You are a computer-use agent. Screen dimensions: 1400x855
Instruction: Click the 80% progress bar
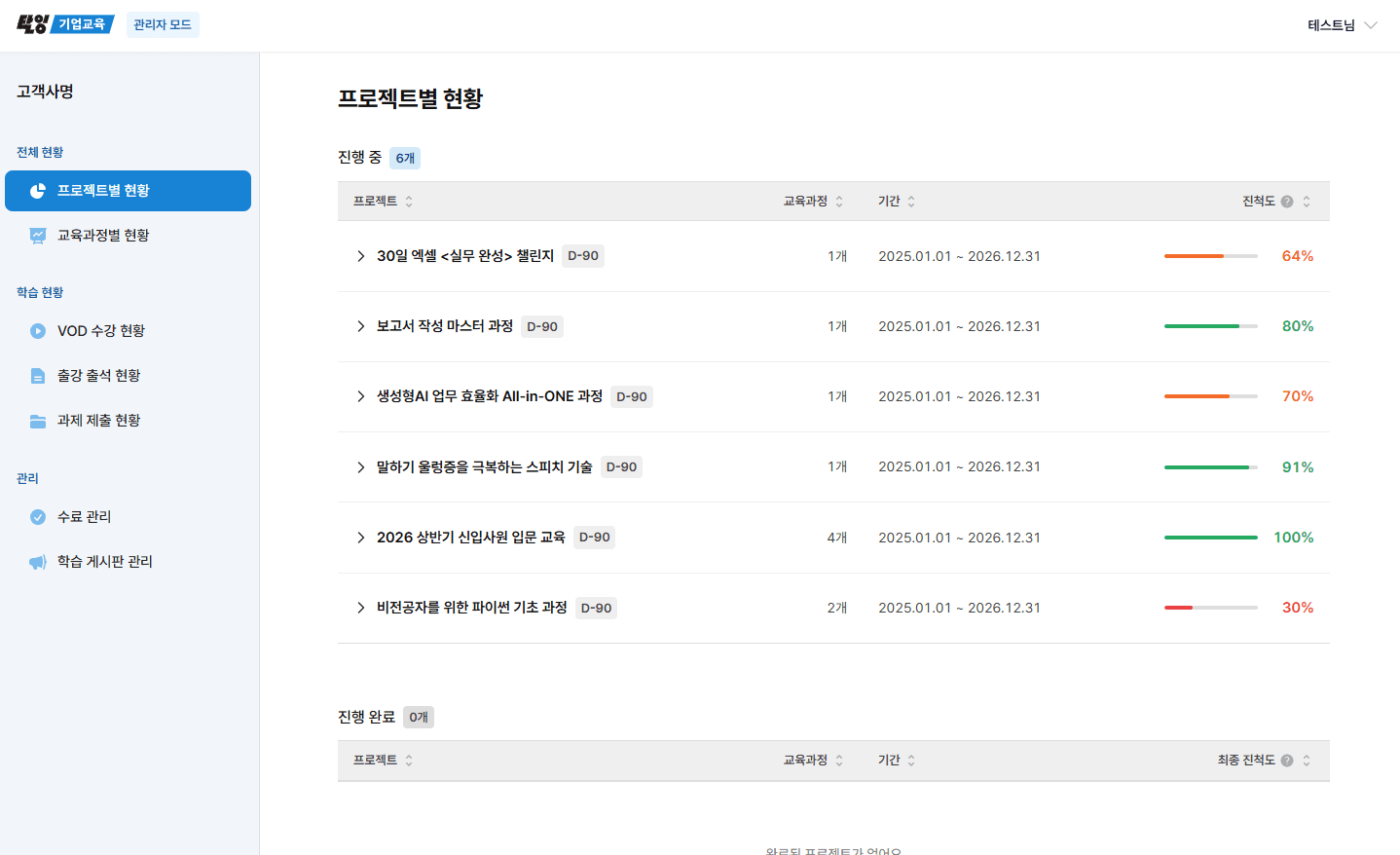[x=1211, y=326]
